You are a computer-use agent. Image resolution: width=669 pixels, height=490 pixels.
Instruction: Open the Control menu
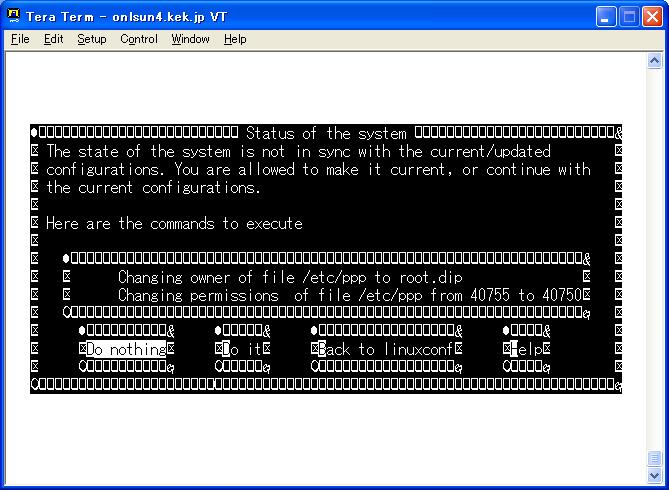click(x=139, y=39)
